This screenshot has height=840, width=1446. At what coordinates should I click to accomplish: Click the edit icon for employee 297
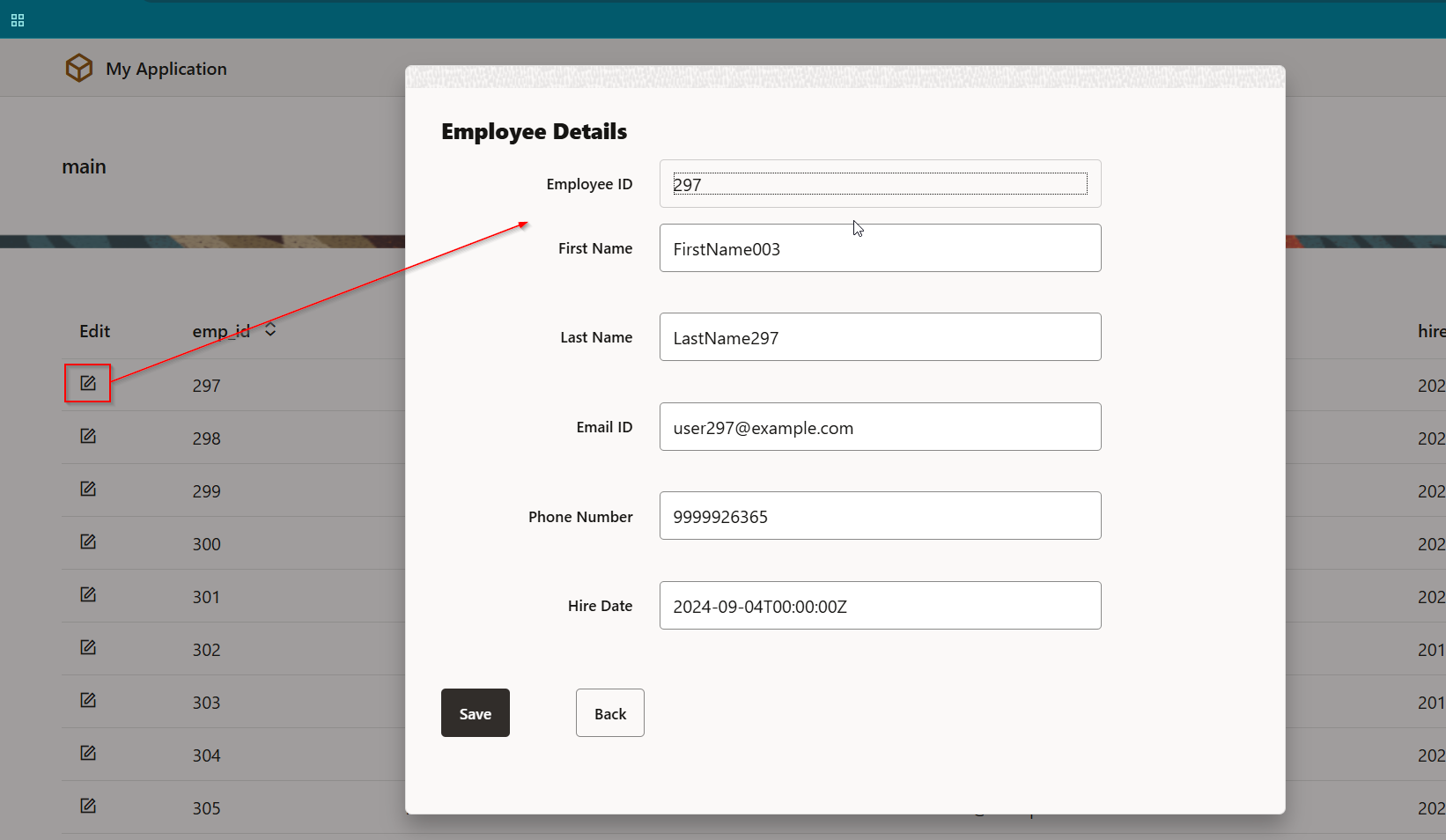(x=88, y=383)
